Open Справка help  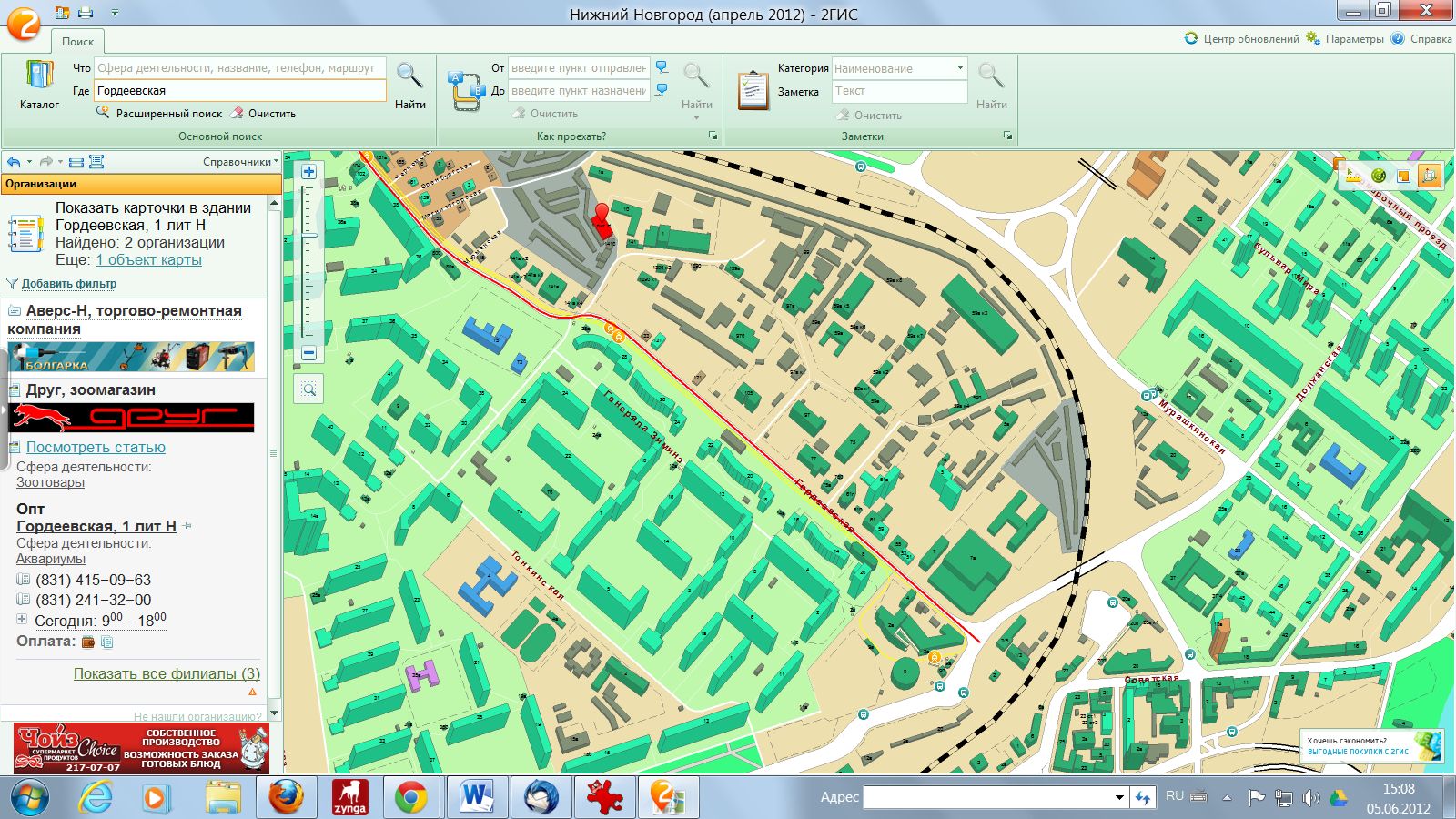click(x=1421, y=39)
